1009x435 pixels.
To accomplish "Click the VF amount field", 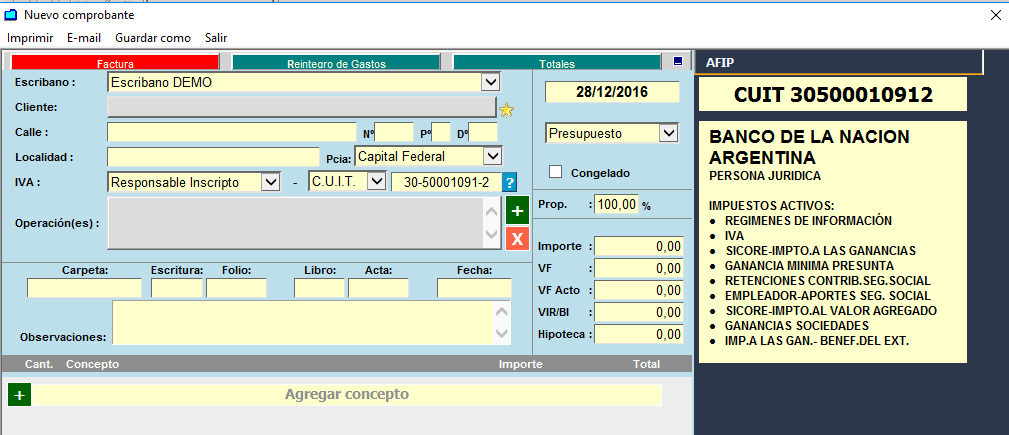I will [x=639, y=268].
